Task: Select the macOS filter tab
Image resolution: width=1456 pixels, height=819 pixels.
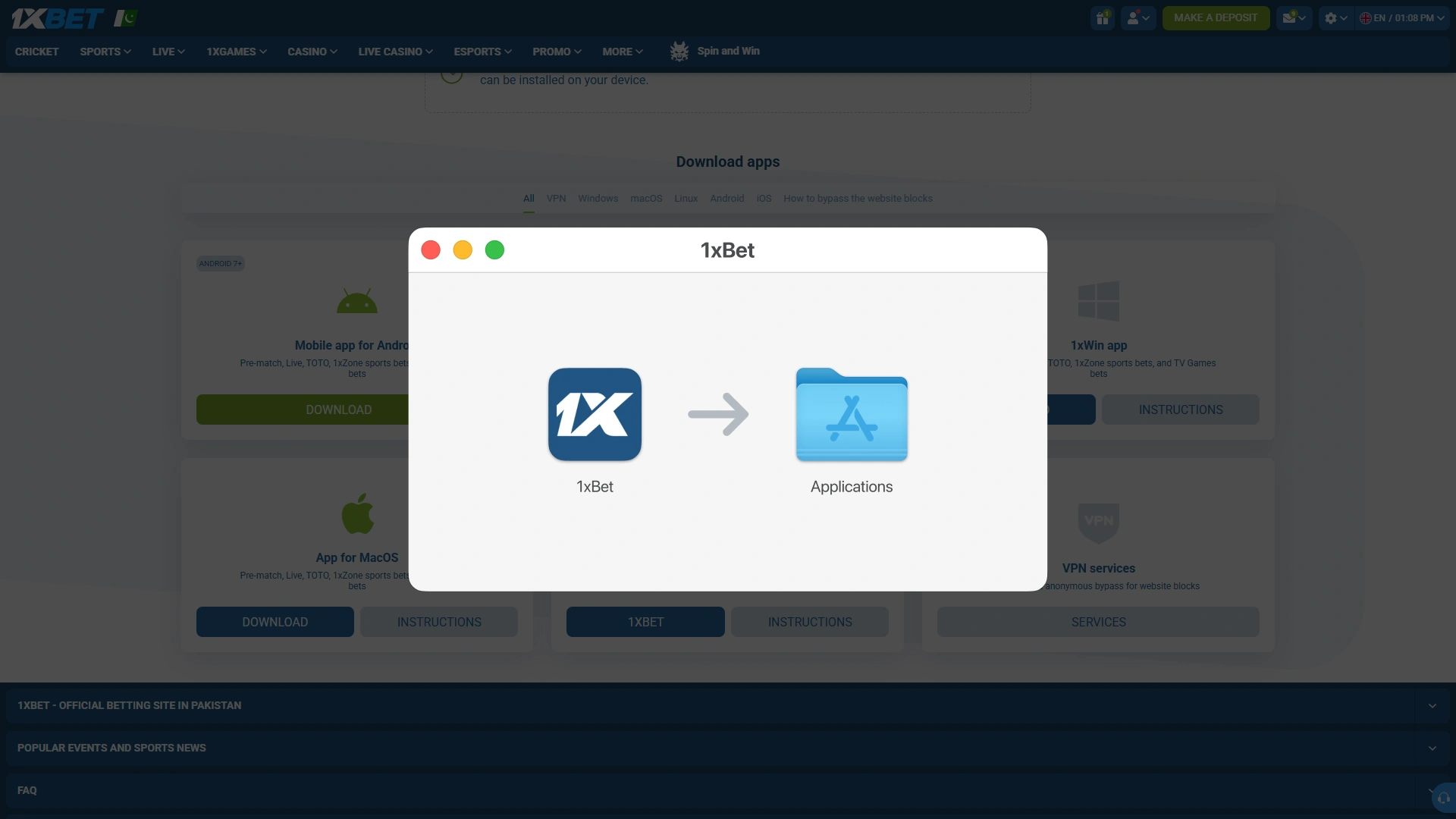Action: point(646,199)
